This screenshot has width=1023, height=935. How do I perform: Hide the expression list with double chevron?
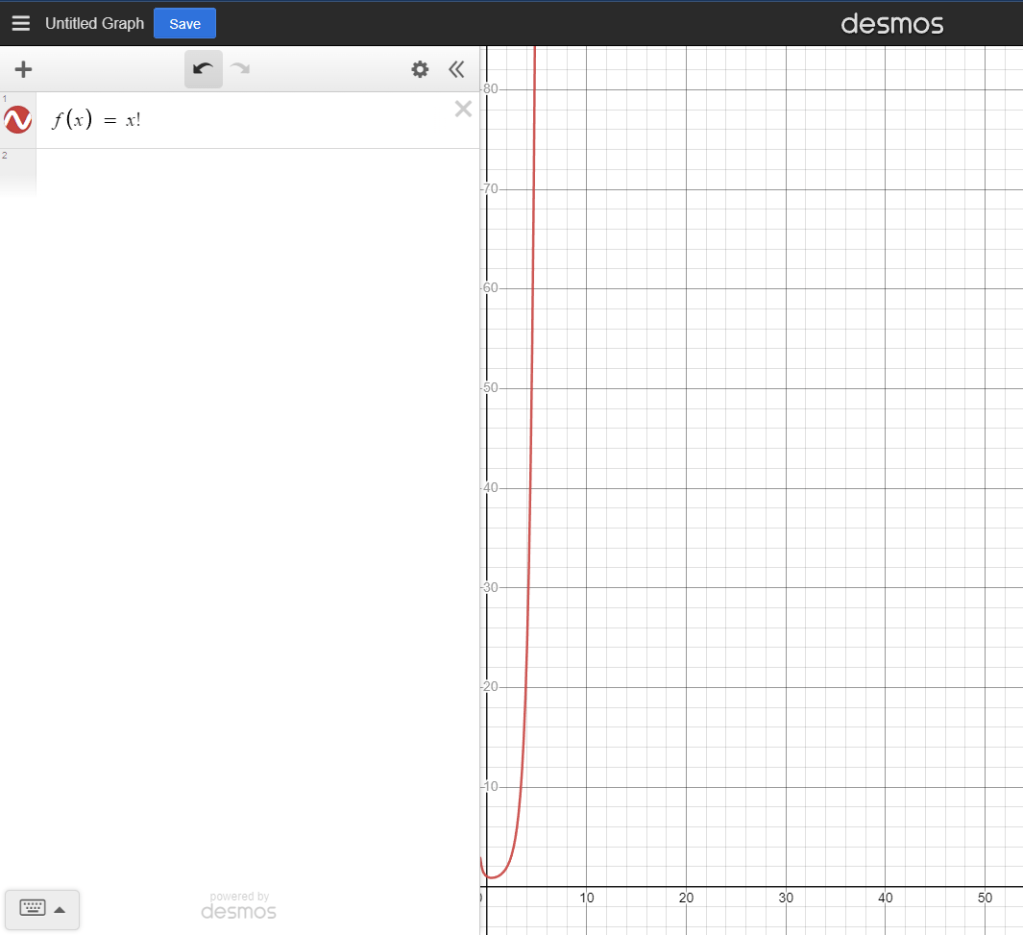[x=457, y=69]
